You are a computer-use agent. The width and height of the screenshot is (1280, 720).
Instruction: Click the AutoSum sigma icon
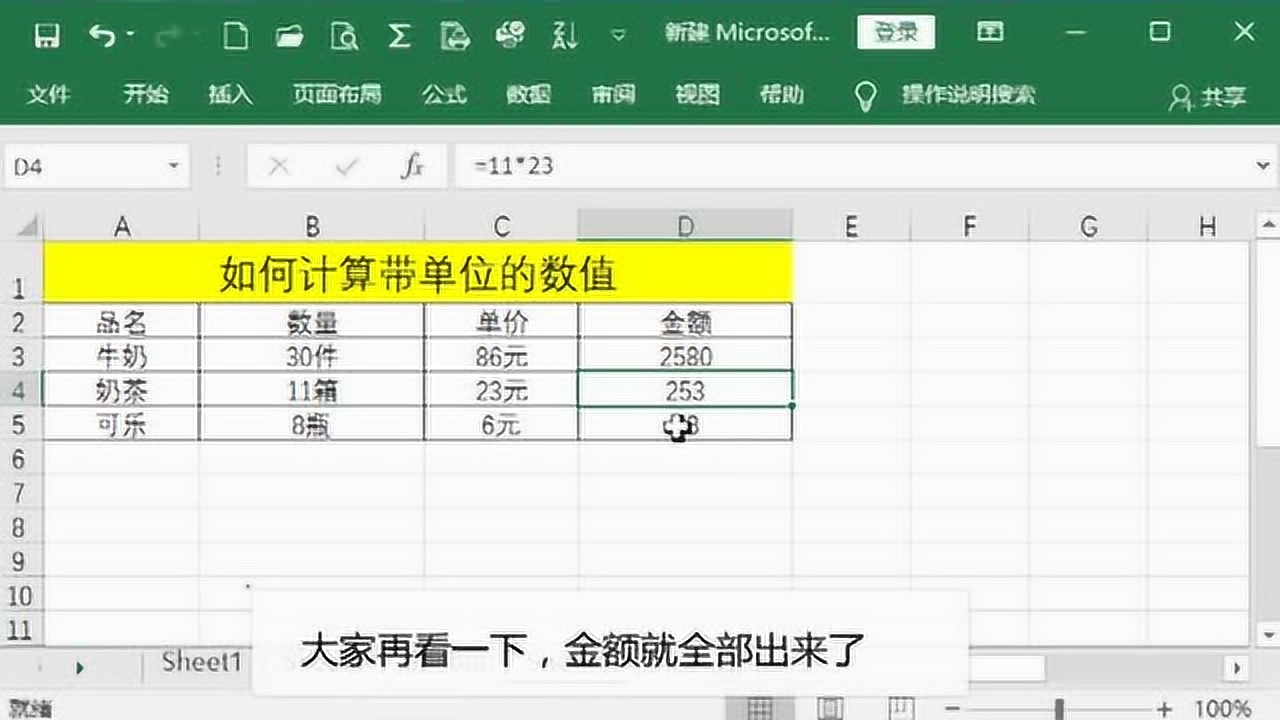(399, 36)
